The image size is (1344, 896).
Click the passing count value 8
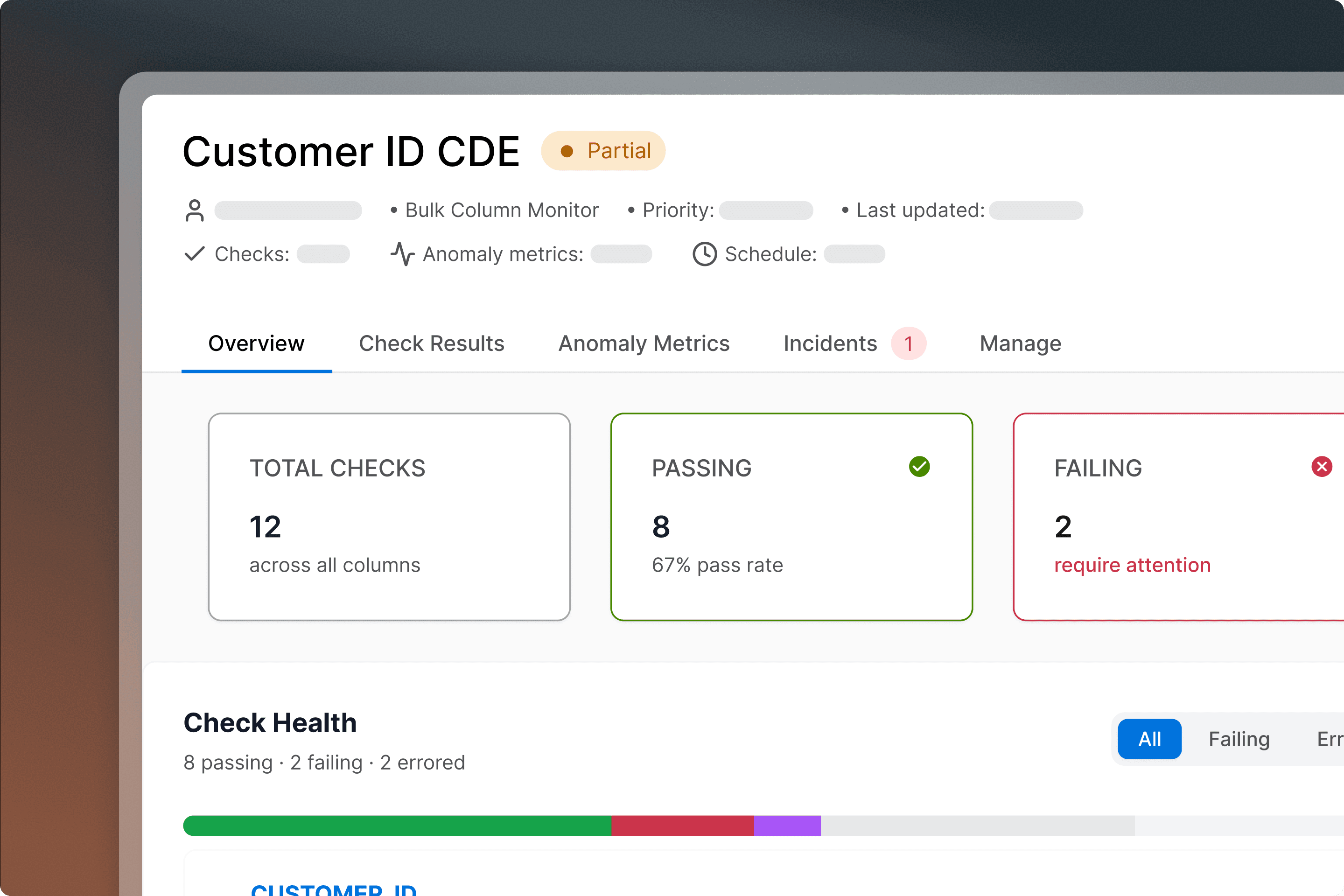click(x=661, y=527)
